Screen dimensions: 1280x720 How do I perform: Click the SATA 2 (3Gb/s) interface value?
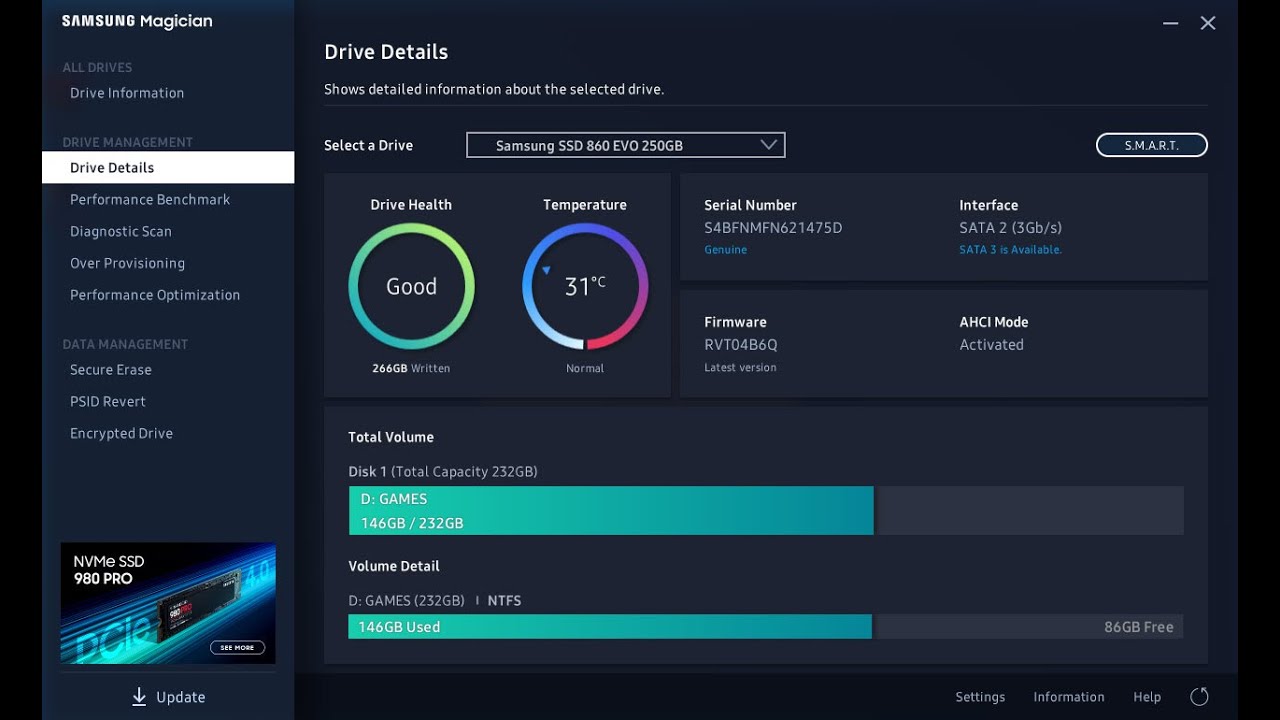[x=1011, y=228]
